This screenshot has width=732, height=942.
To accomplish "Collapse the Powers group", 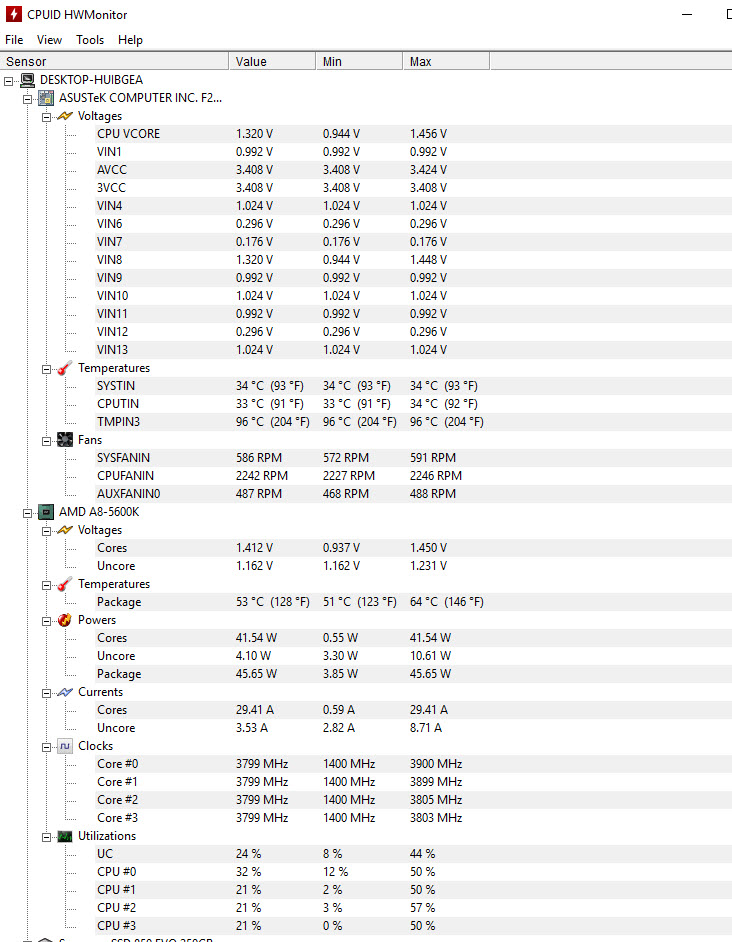I will (46, 621).
